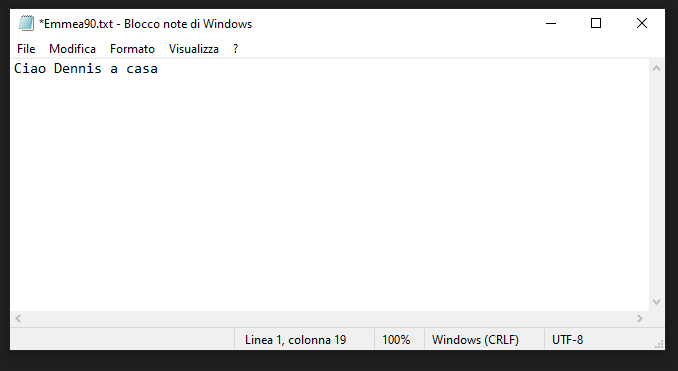Click the horizontal scrollbar right arrow
Viewport: 678px width, 371px height.
click(x=640, y=319)
